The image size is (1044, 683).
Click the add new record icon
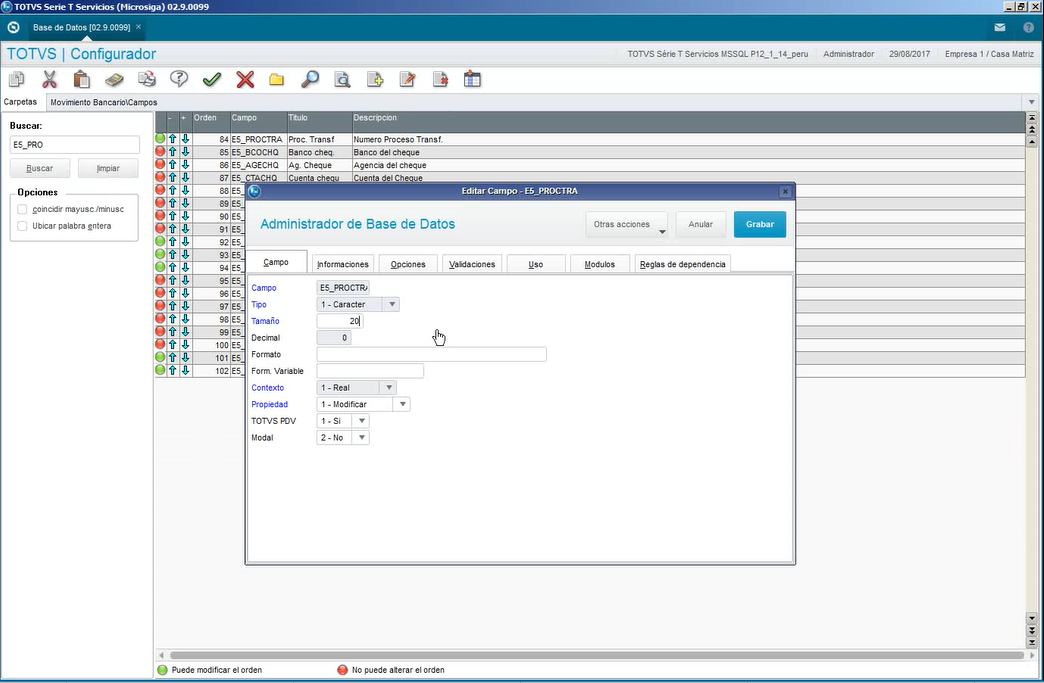click(x=375, y=80)
